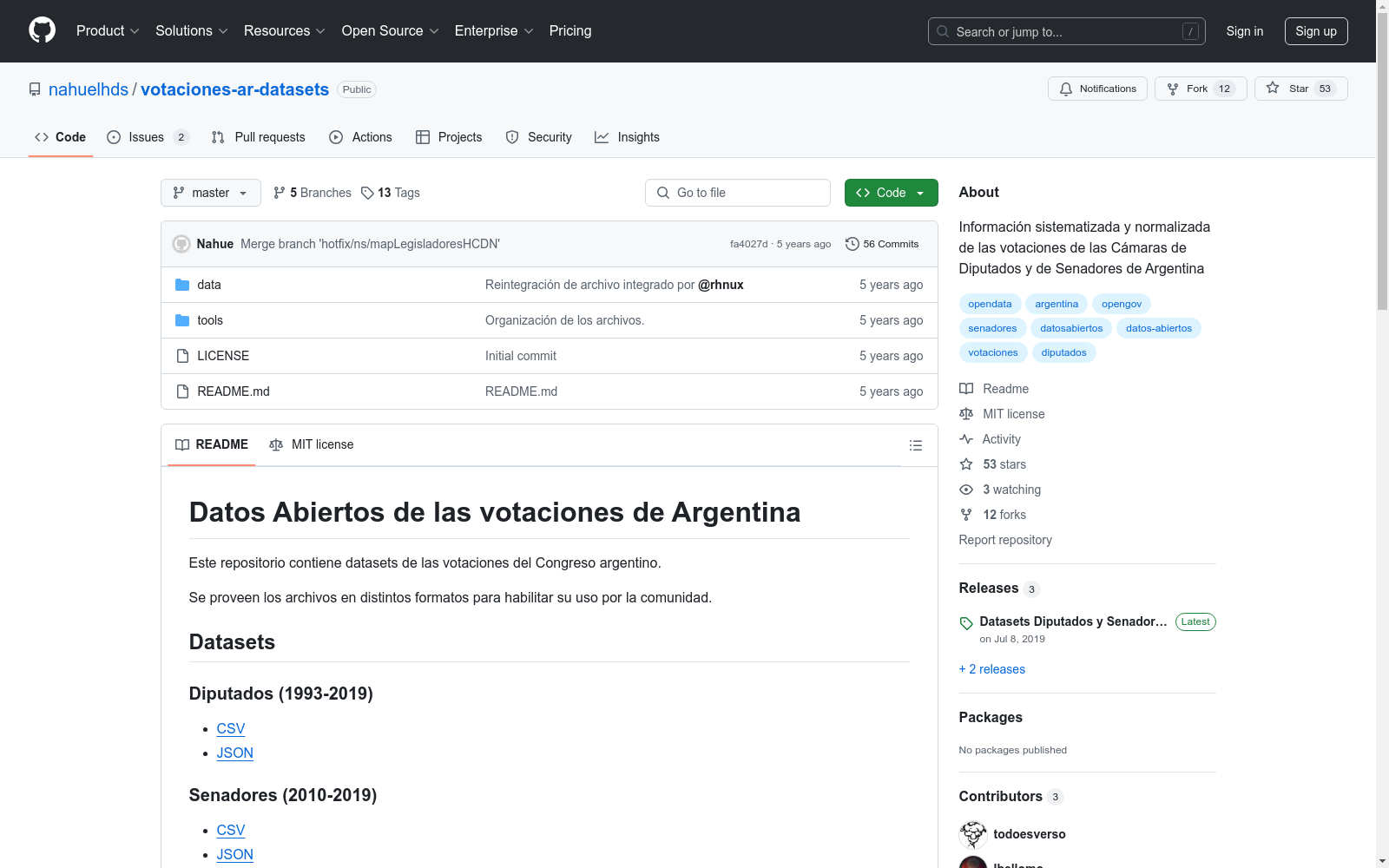Click the Readme book icon in sidebar

tap(966, 389)
